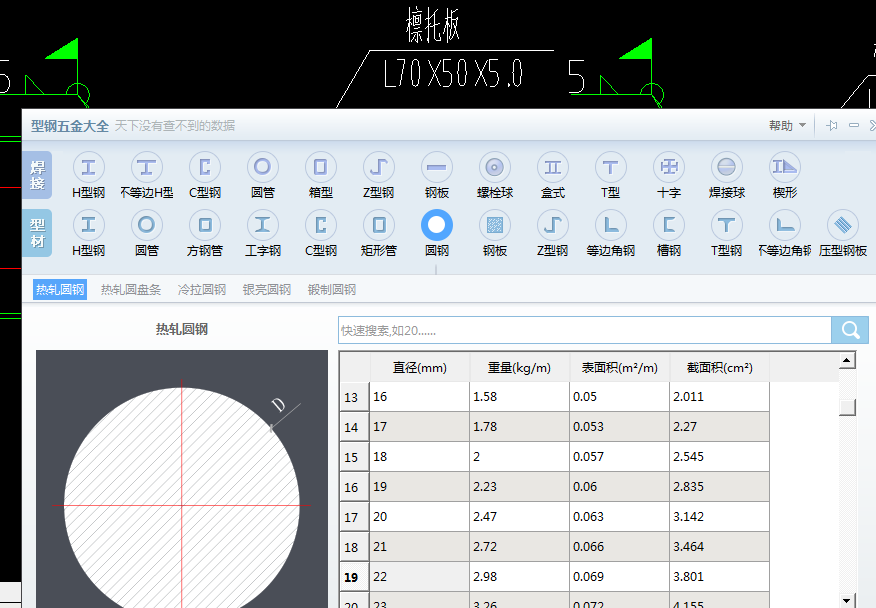Select rolled Z型钢 icon in 型材 row

pyautogui.click(x=553, y=225)
